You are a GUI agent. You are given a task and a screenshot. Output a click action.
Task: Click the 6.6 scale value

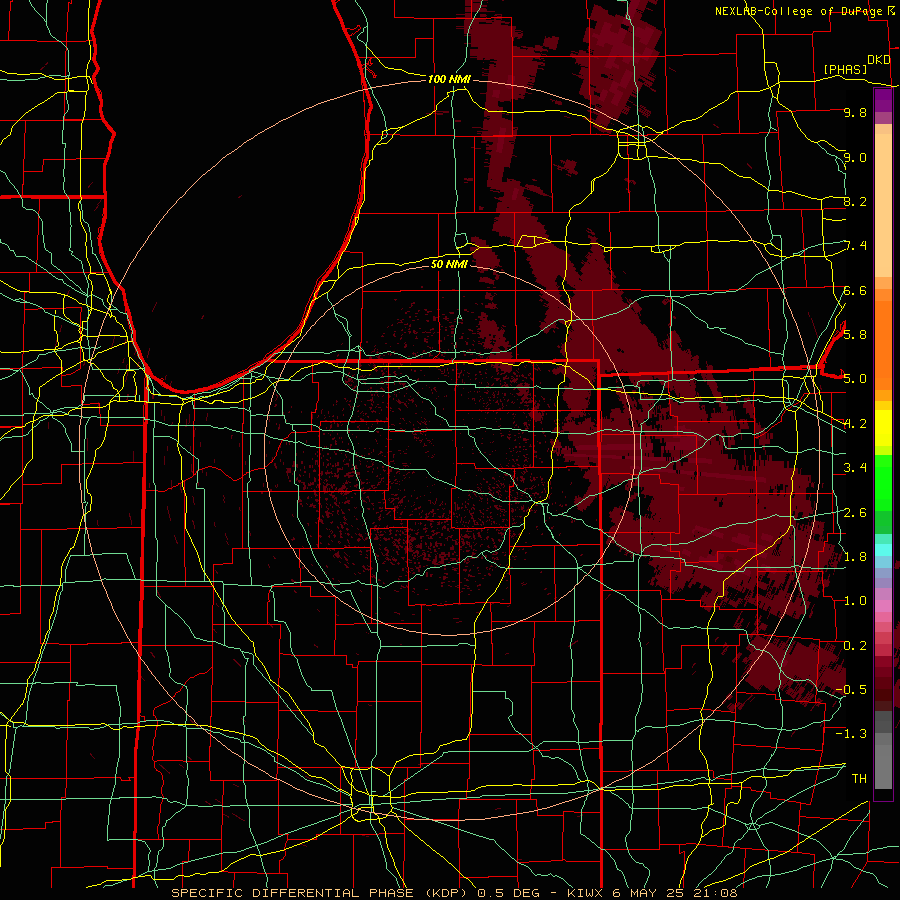(x=855, y=290)
